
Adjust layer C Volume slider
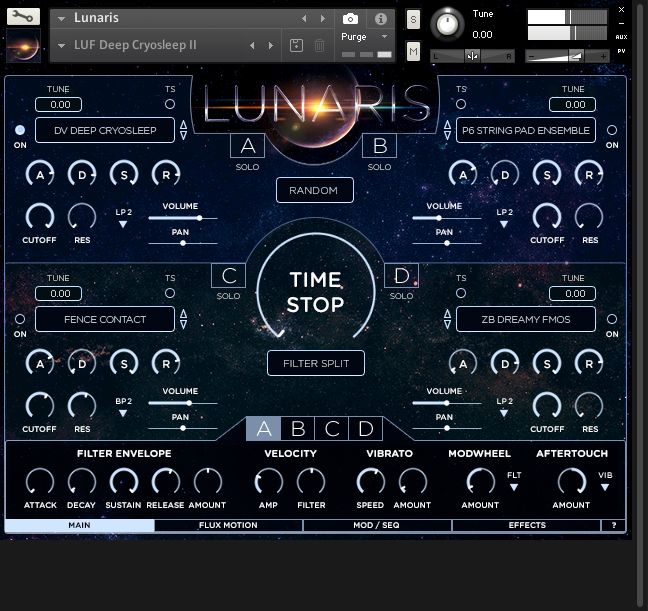pyautogui.click(x=183, y=403)
